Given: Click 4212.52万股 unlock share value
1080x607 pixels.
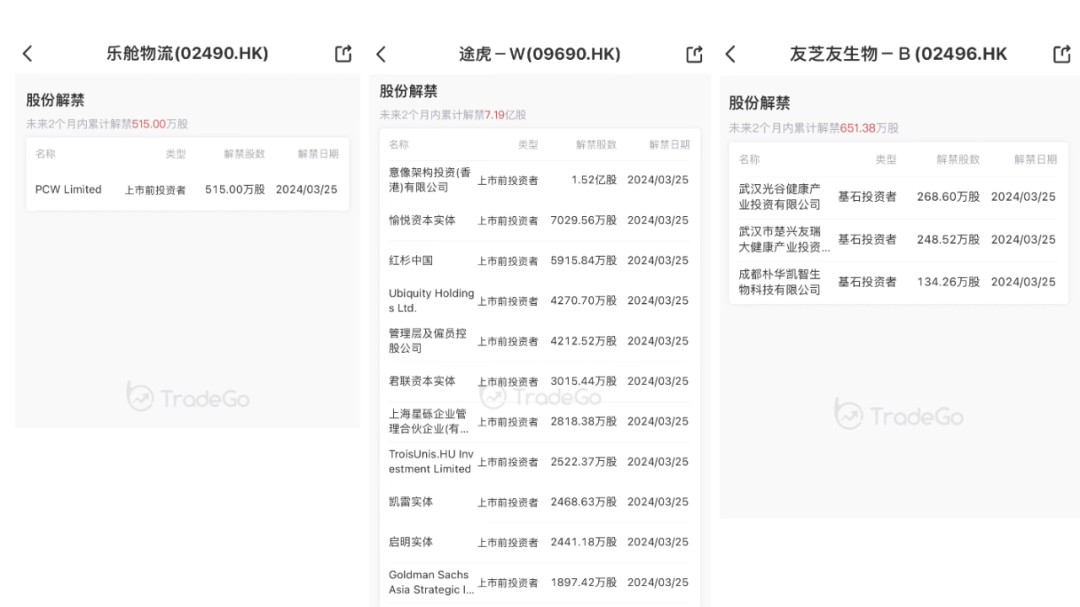Looking at the screenshot, I should pyautogui.click(x=583, y=341).
